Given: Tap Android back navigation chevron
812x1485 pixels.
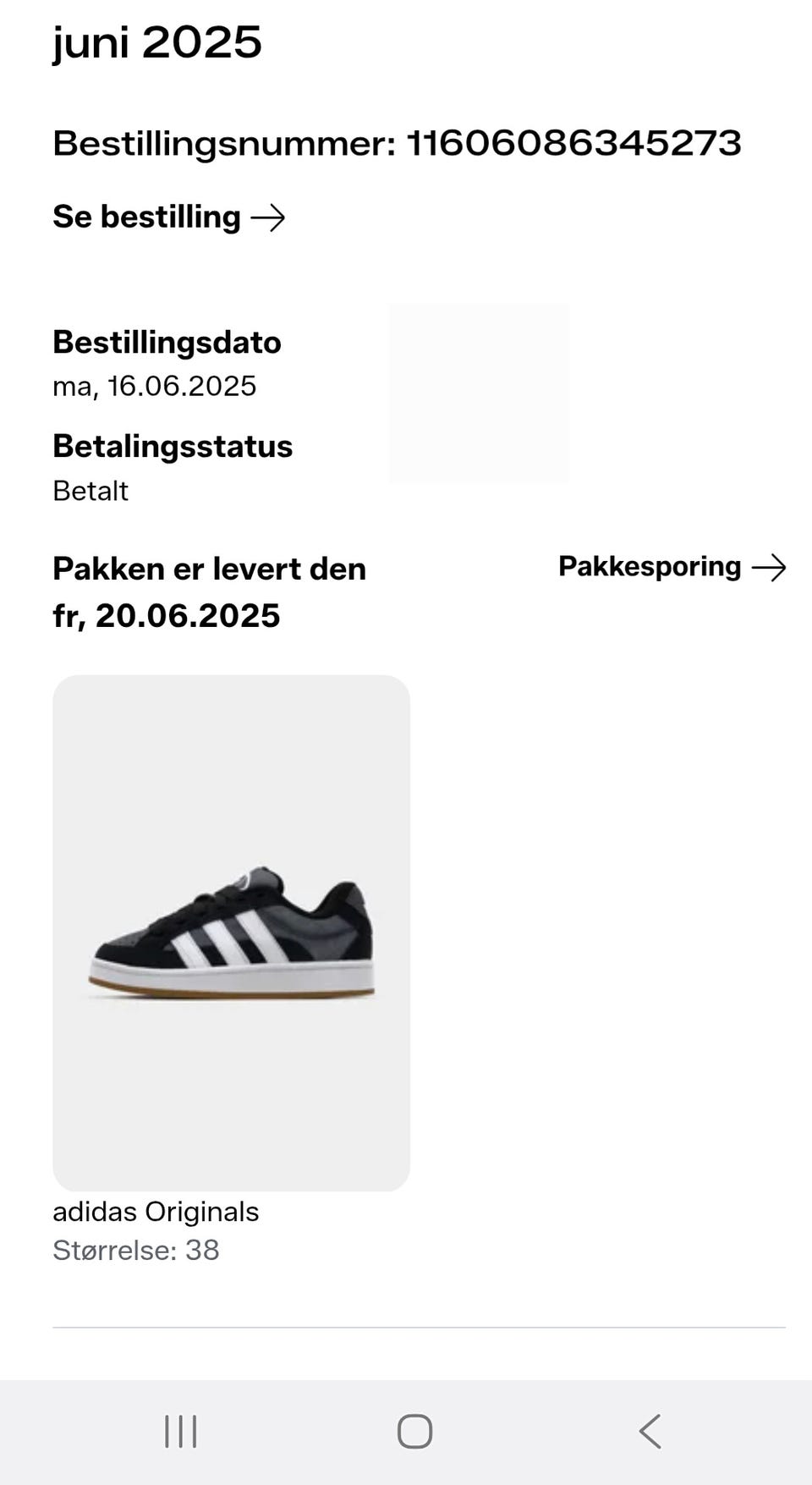Looking at the screenshot, I should coord(650,1431).
